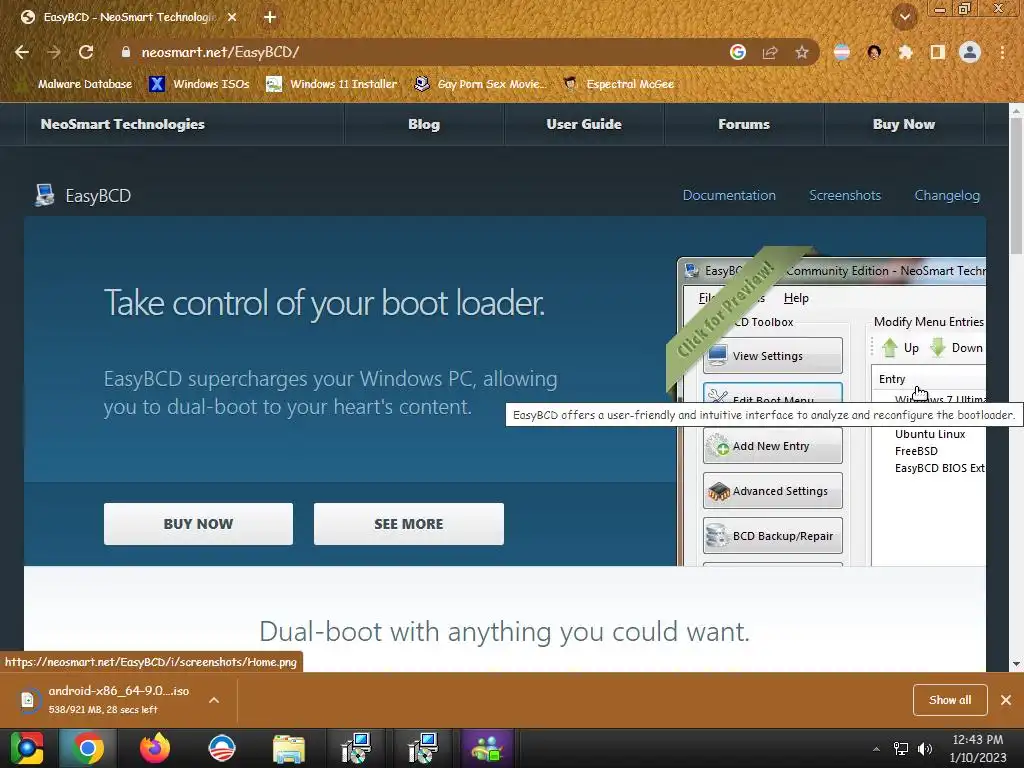Open Chrome from the taskbar
The height and width of the screenshot is (768, 1024).
(88, 748)
